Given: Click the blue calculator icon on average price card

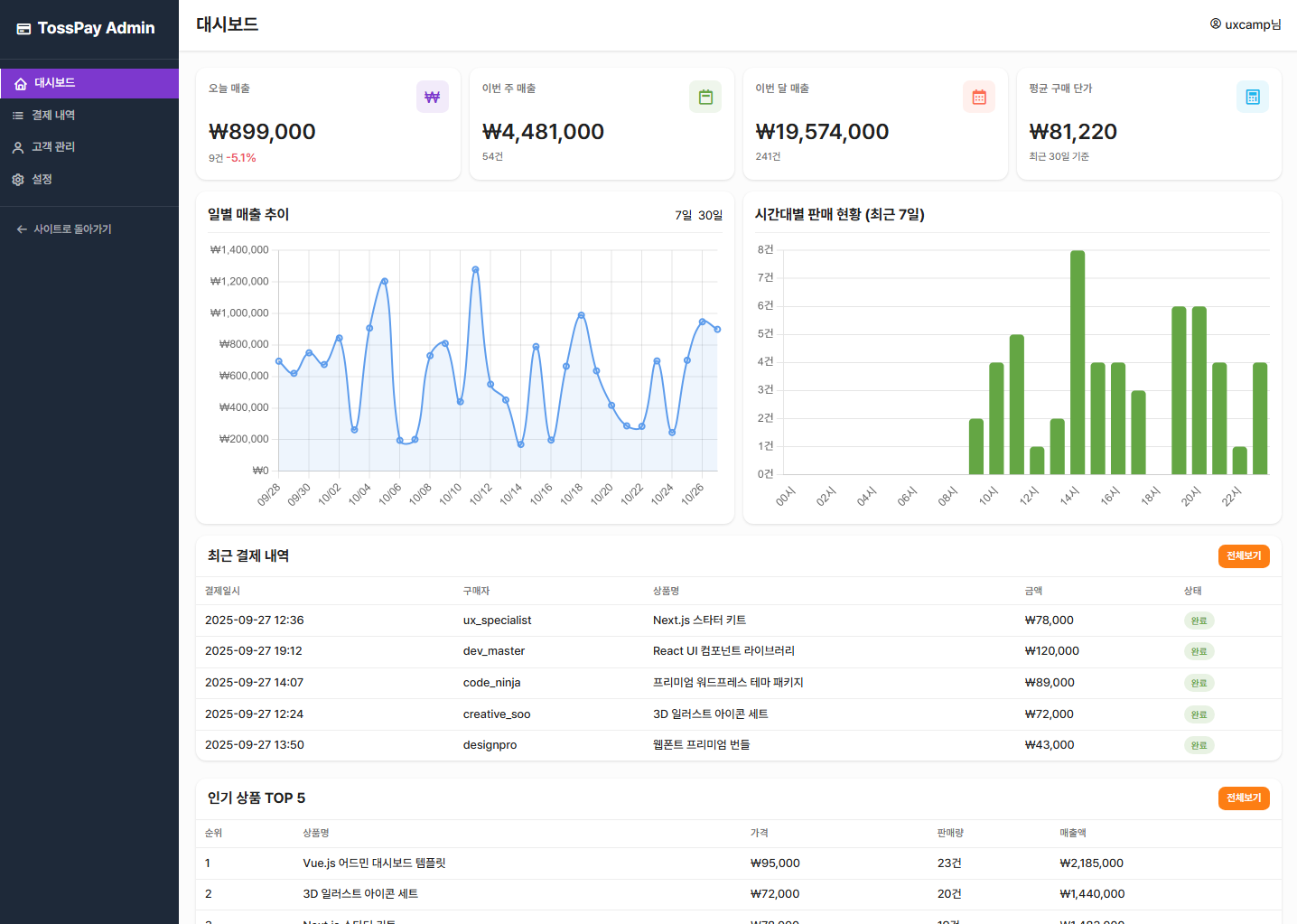Looking at the screenshot, I should pos(1252,97).
